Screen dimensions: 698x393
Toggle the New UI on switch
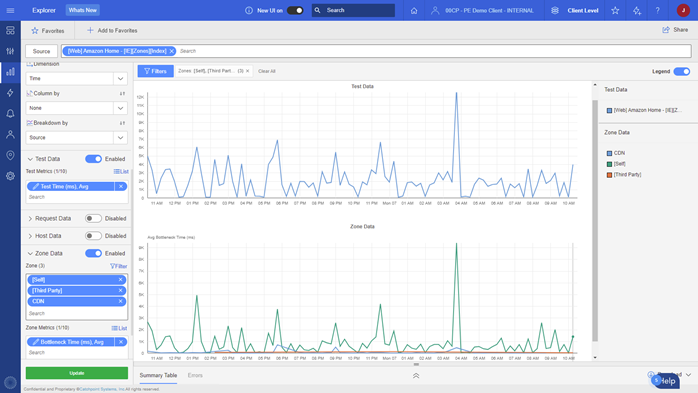pyautogui.click(x=295, y=10)
